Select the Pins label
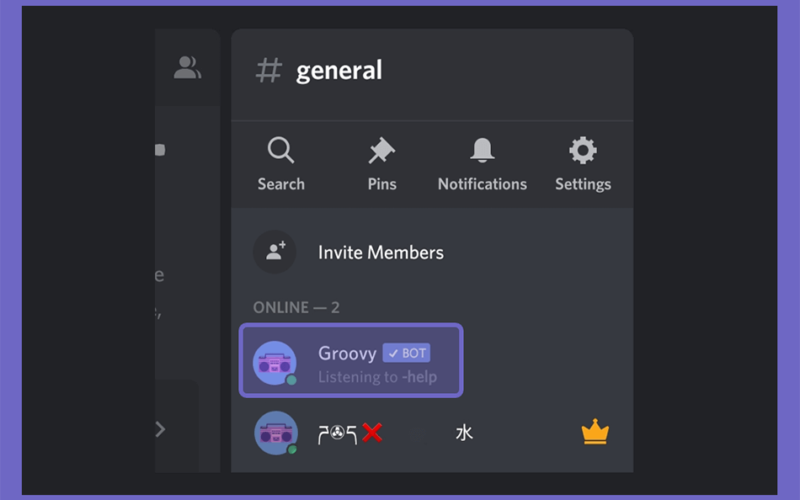800x500 pixels. 382,184
